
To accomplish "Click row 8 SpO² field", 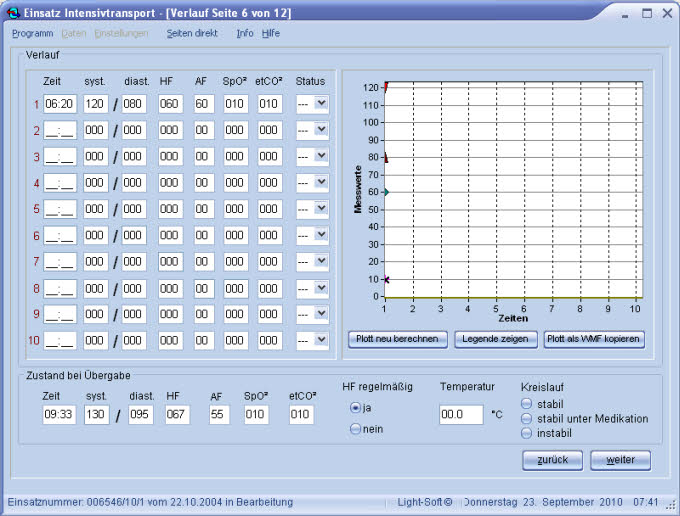I will pyautogui.click(x=235, y=289).
